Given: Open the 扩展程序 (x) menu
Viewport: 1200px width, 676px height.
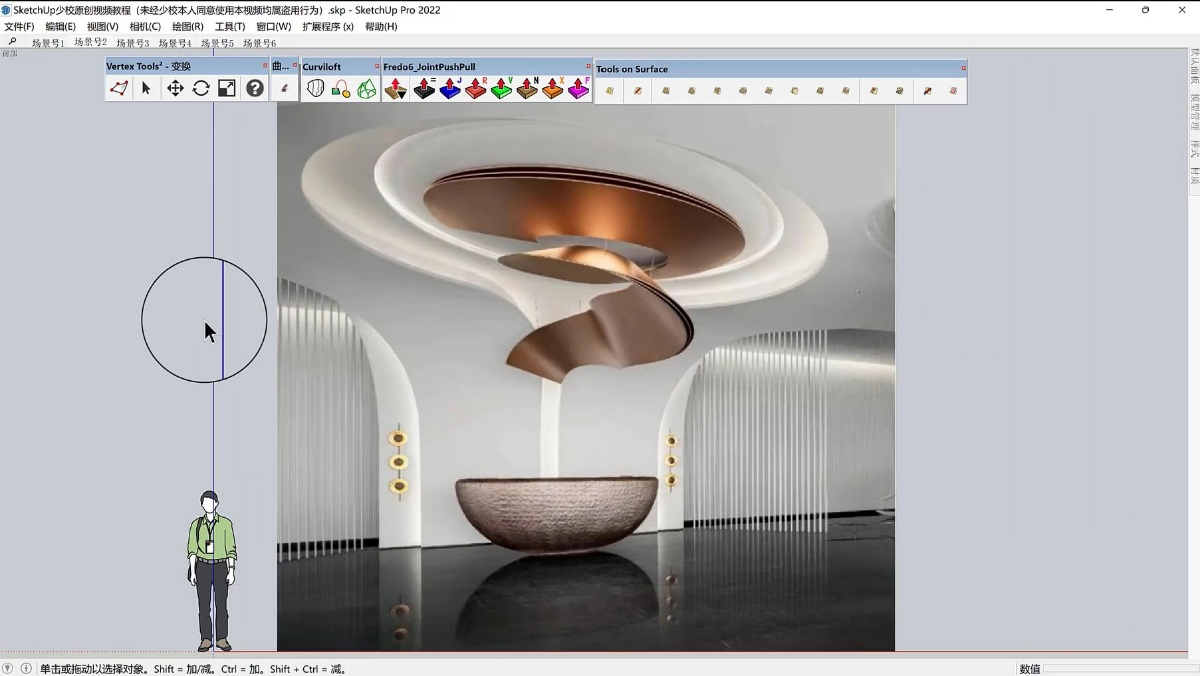Looking at the screenshot, I should click(328, 27).
